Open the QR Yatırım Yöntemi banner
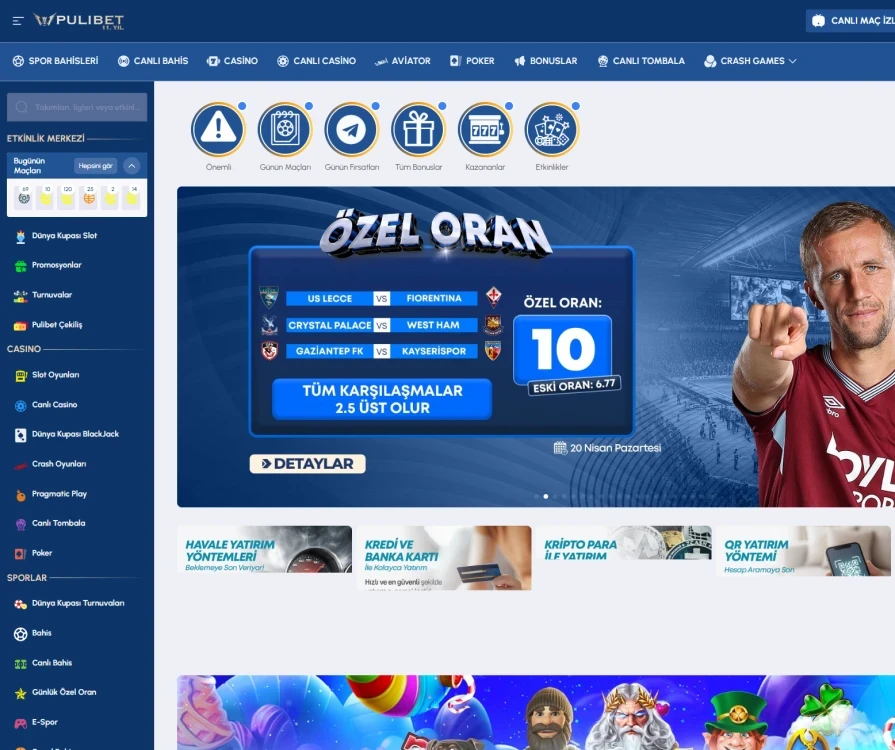 pos(803,551)
